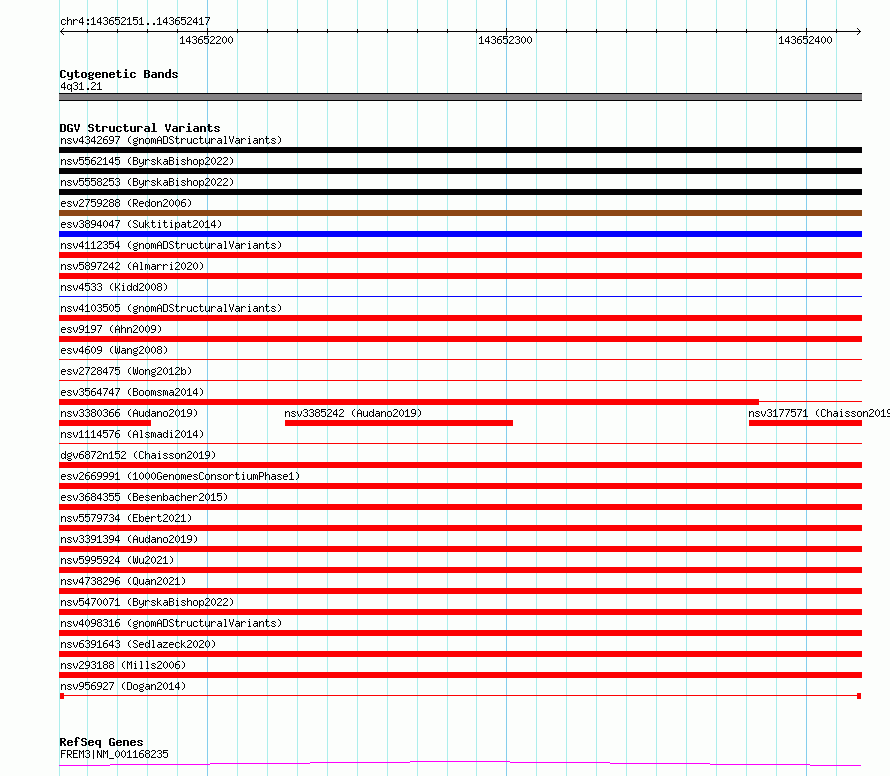
Task: Click the esv3564747 Boomsma2014 label
Action: point(132,392)
